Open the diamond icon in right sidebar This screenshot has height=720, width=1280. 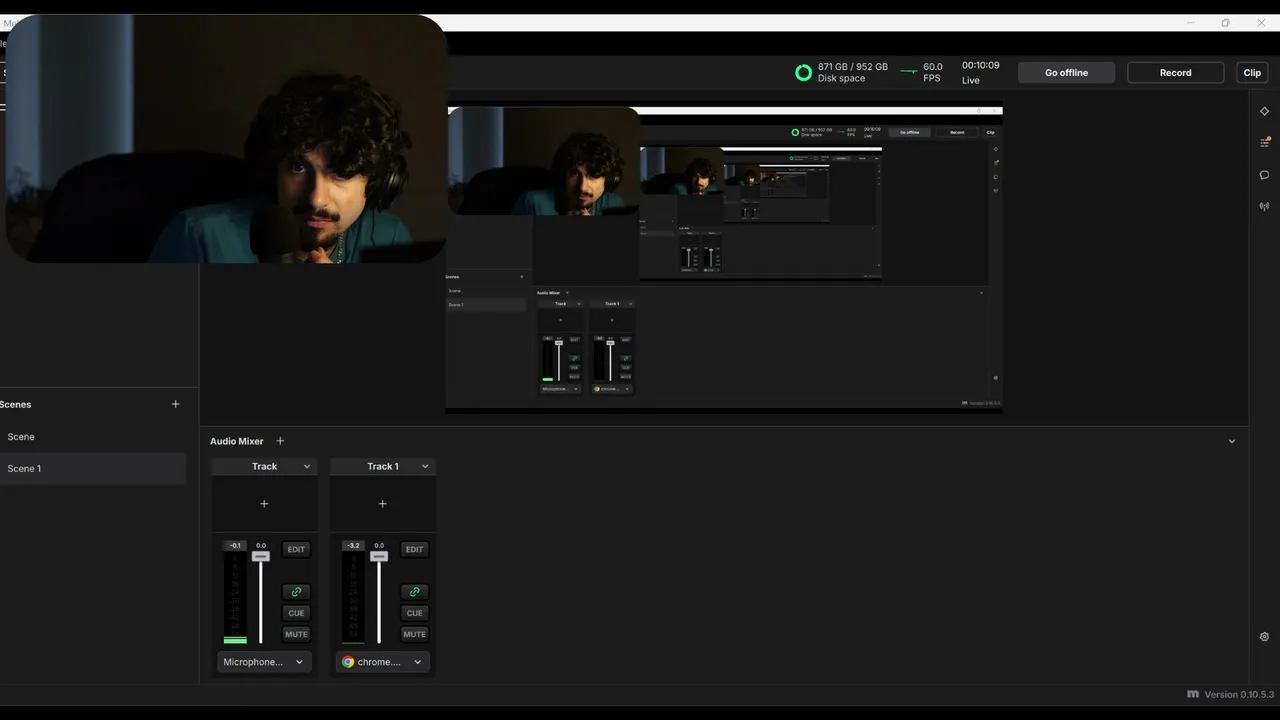pyautogui.click(x=1264, y=111)
